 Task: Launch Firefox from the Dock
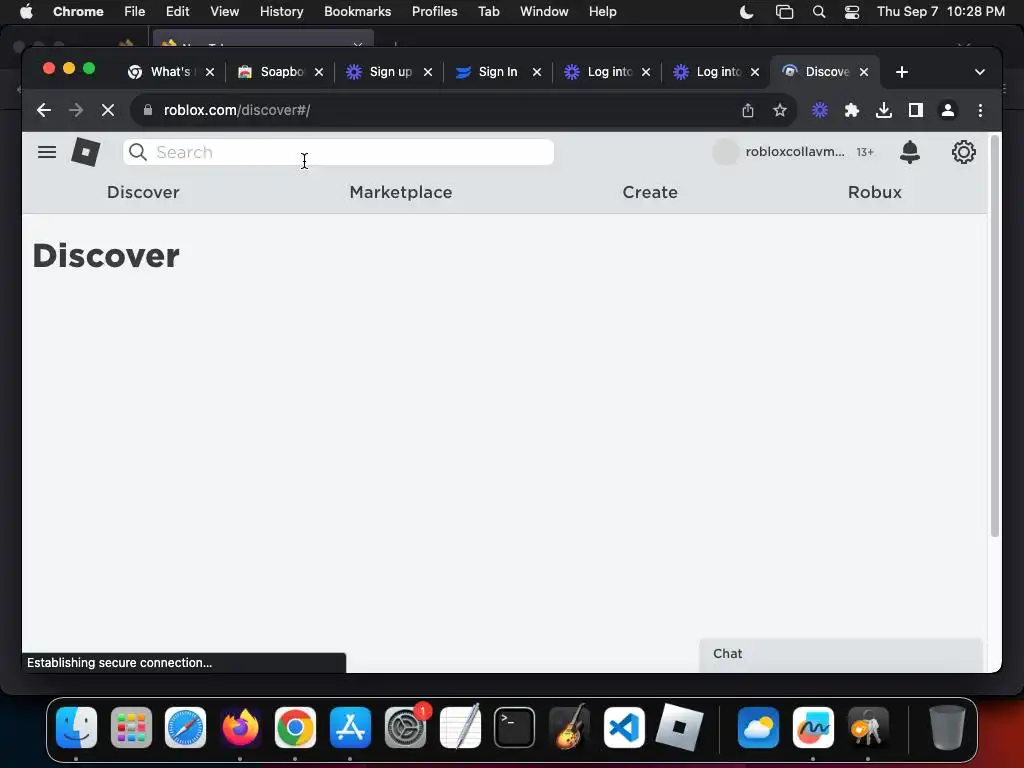pyautogui.click(x=240, y=727)
